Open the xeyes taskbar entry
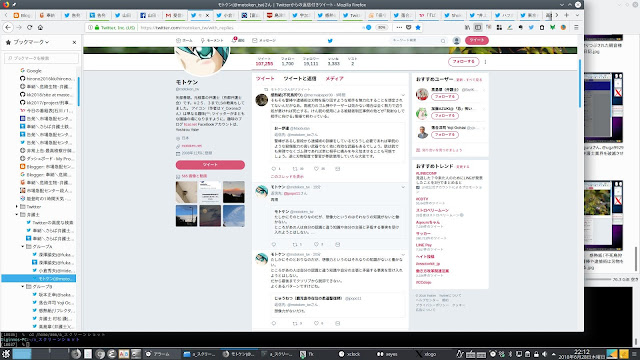The height and width of the screenshot is (360, 640). (x=387, y=354)
